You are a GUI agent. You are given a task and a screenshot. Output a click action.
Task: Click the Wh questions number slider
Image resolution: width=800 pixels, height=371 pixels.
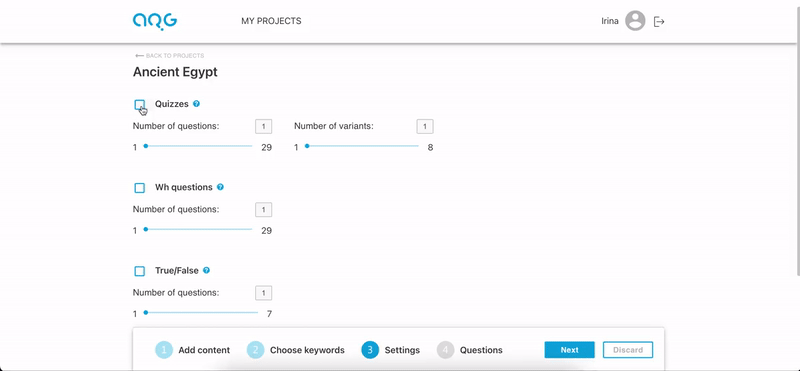198,229
